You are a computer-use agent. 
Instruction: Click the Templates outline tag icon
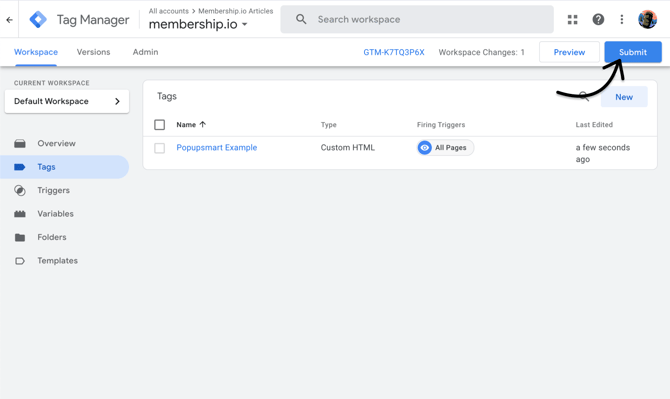pyautogui.click(x=20, y=261)
